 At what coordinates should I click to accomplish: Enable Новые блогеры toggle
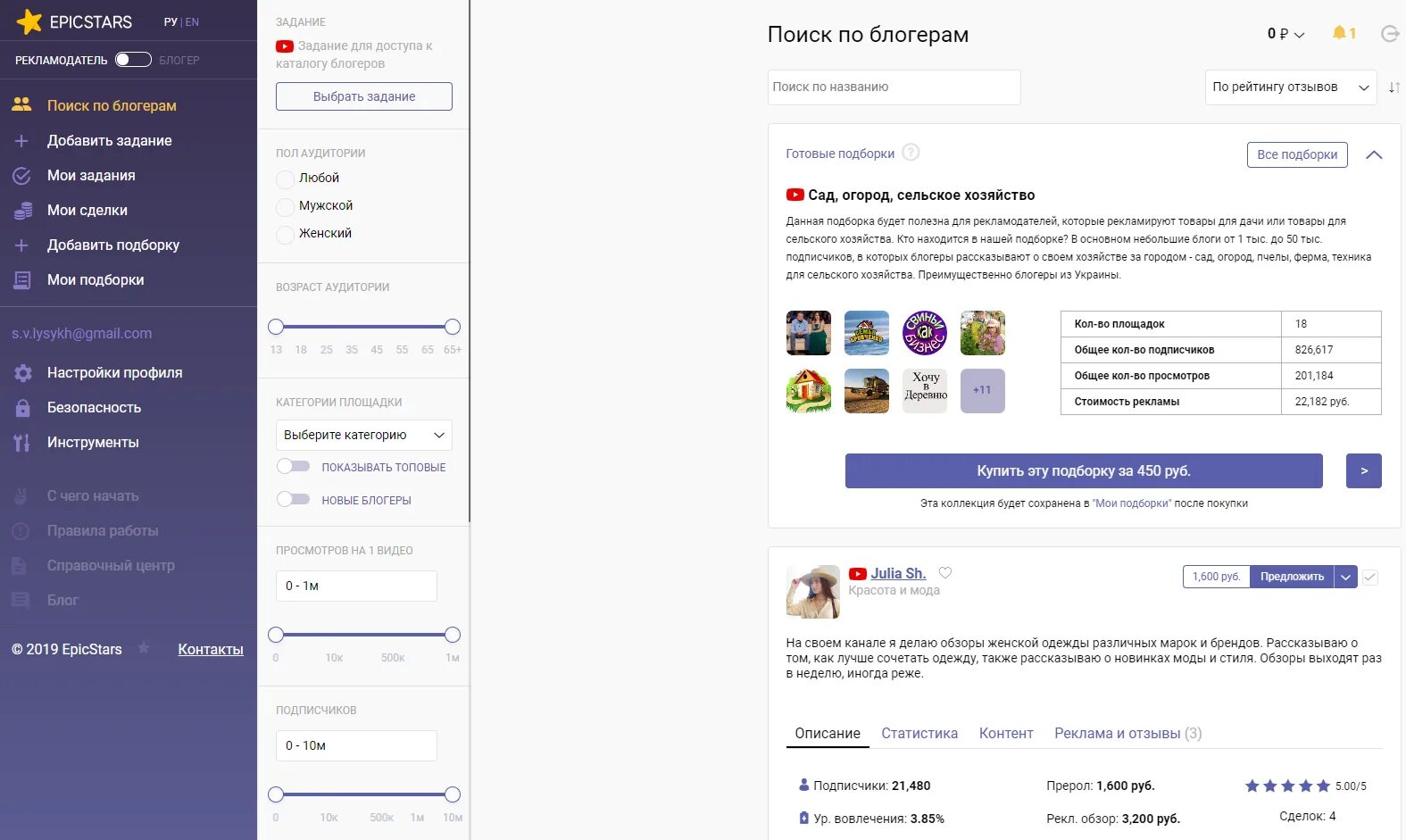click(x=293, y=499)
